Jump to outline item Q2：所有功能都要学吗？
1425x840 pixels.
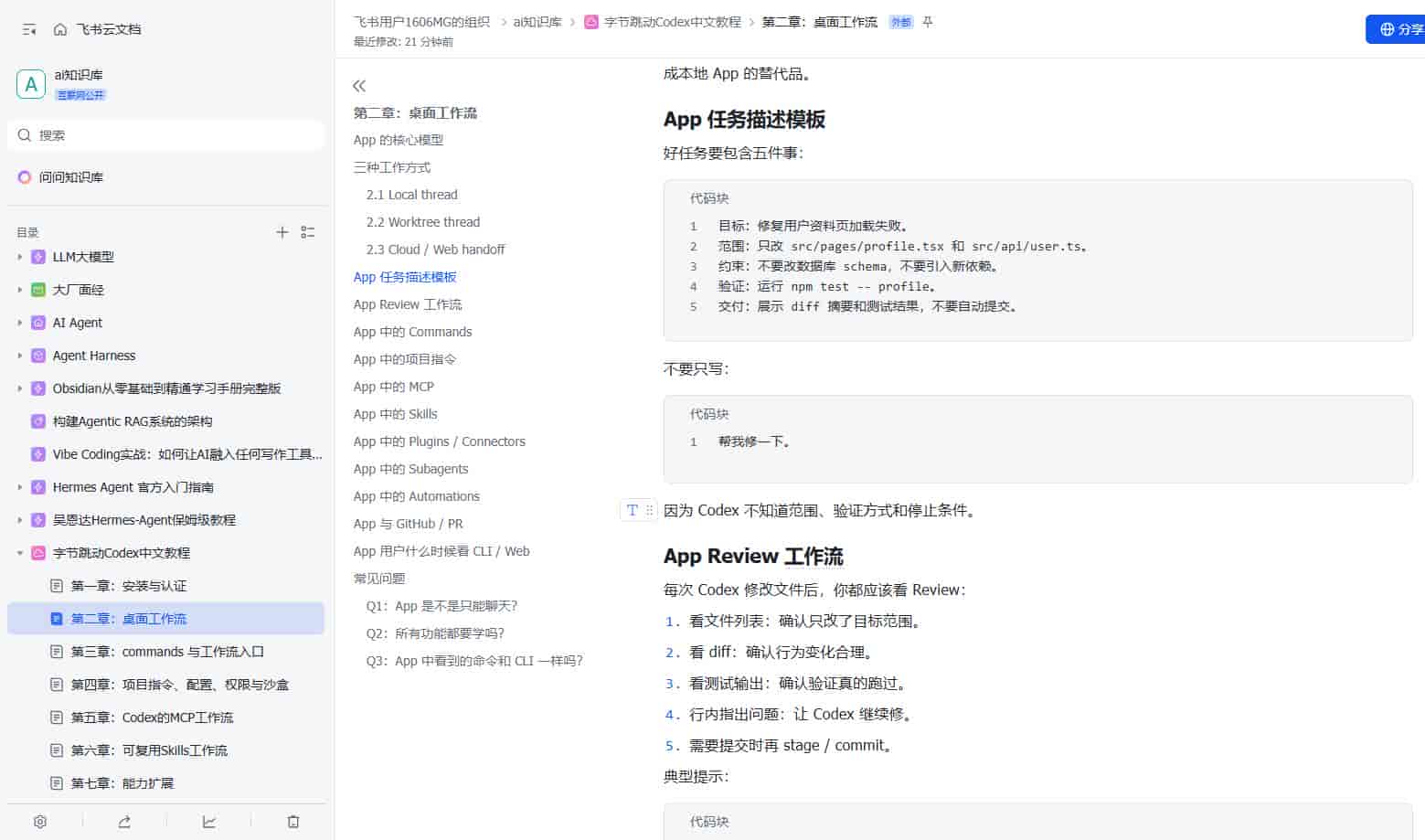click(x=436, y=633)
